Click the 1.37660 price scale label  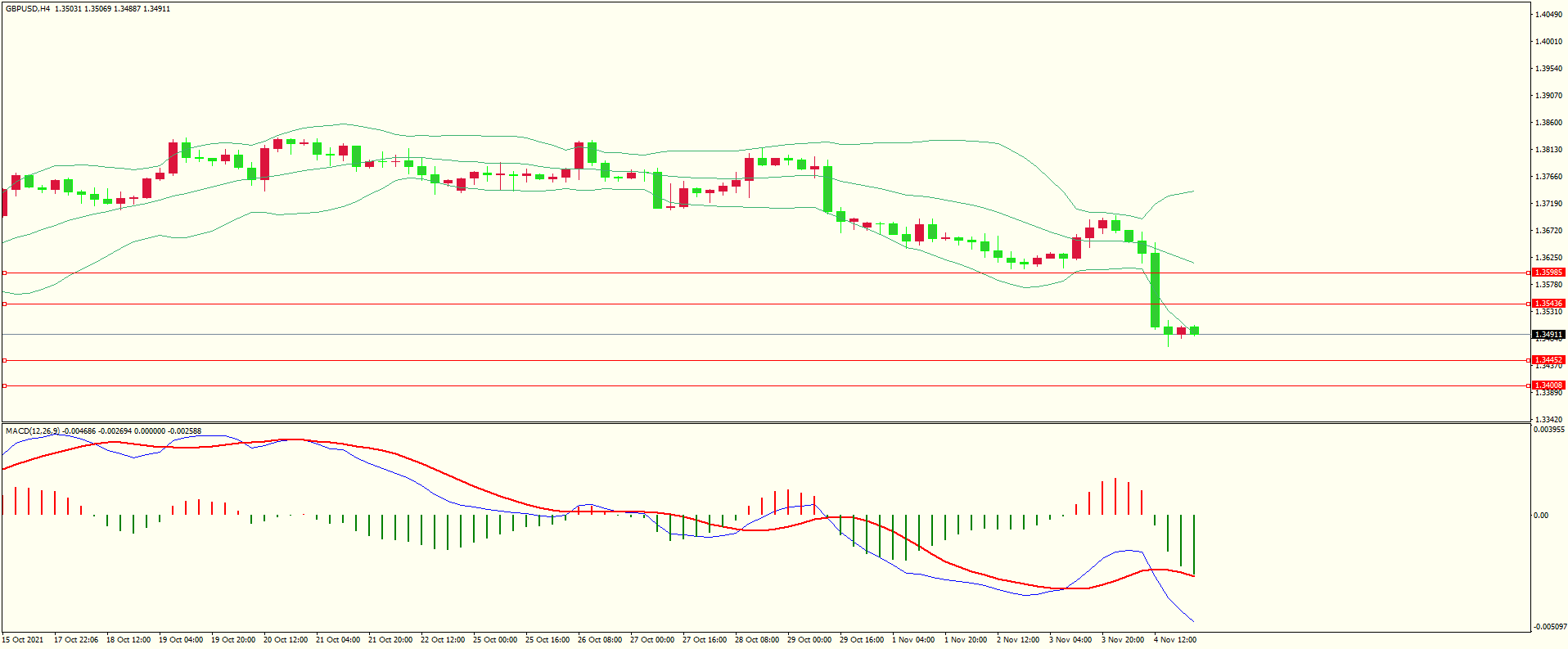(x=1549, y=177)
